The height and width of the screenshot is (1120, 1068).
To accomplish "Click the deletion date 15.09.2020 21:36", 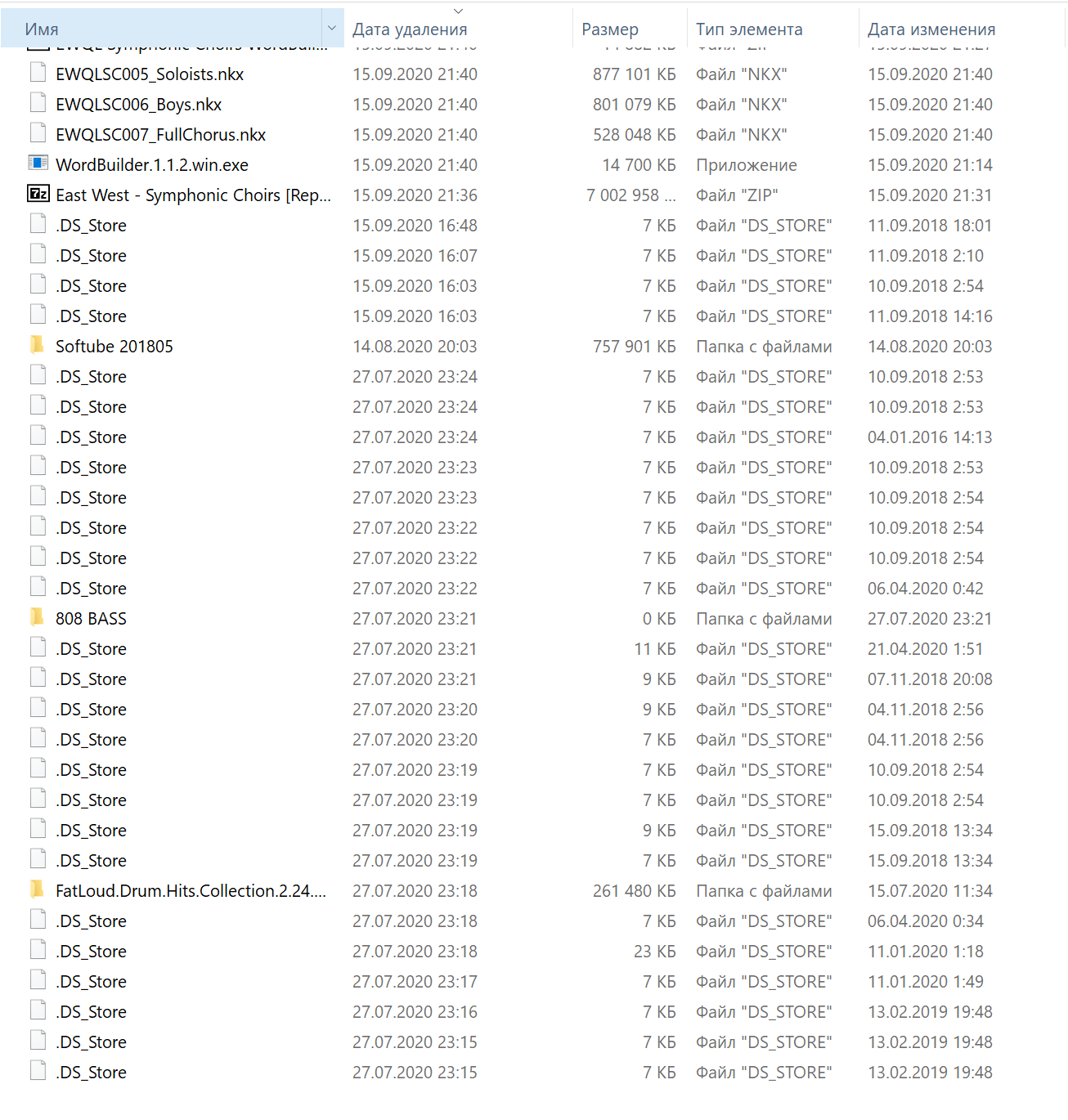I will pos(415,195).
